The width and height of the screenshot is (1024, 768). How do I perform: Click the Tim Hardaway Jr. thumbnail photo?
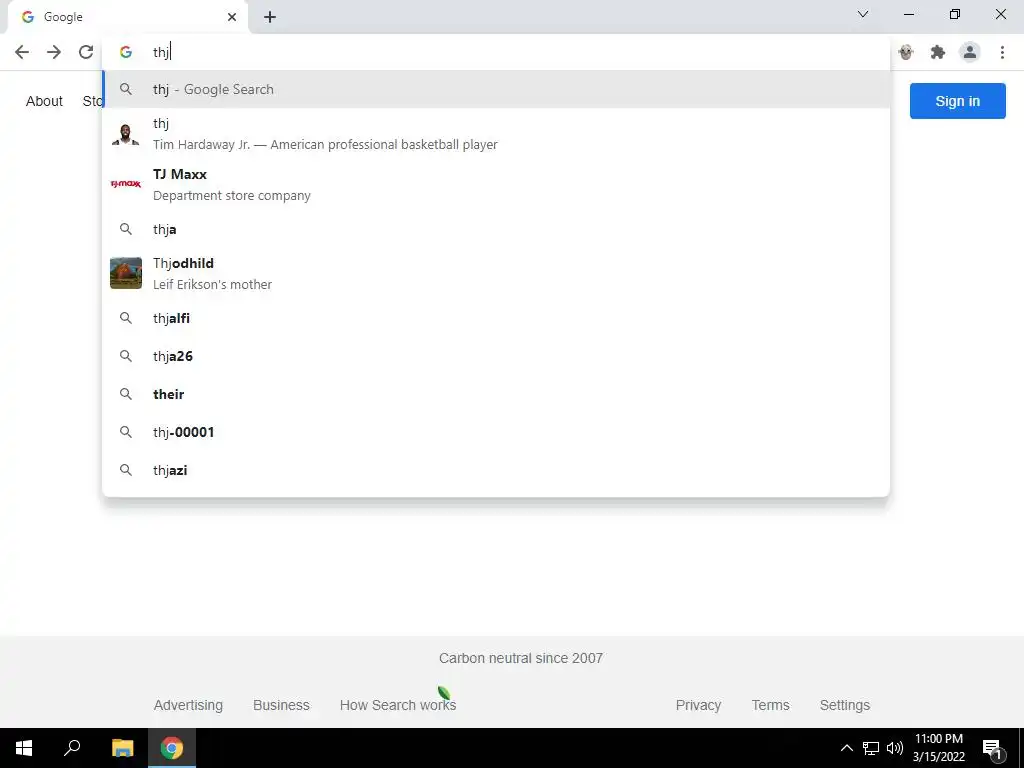coord(126,134)
